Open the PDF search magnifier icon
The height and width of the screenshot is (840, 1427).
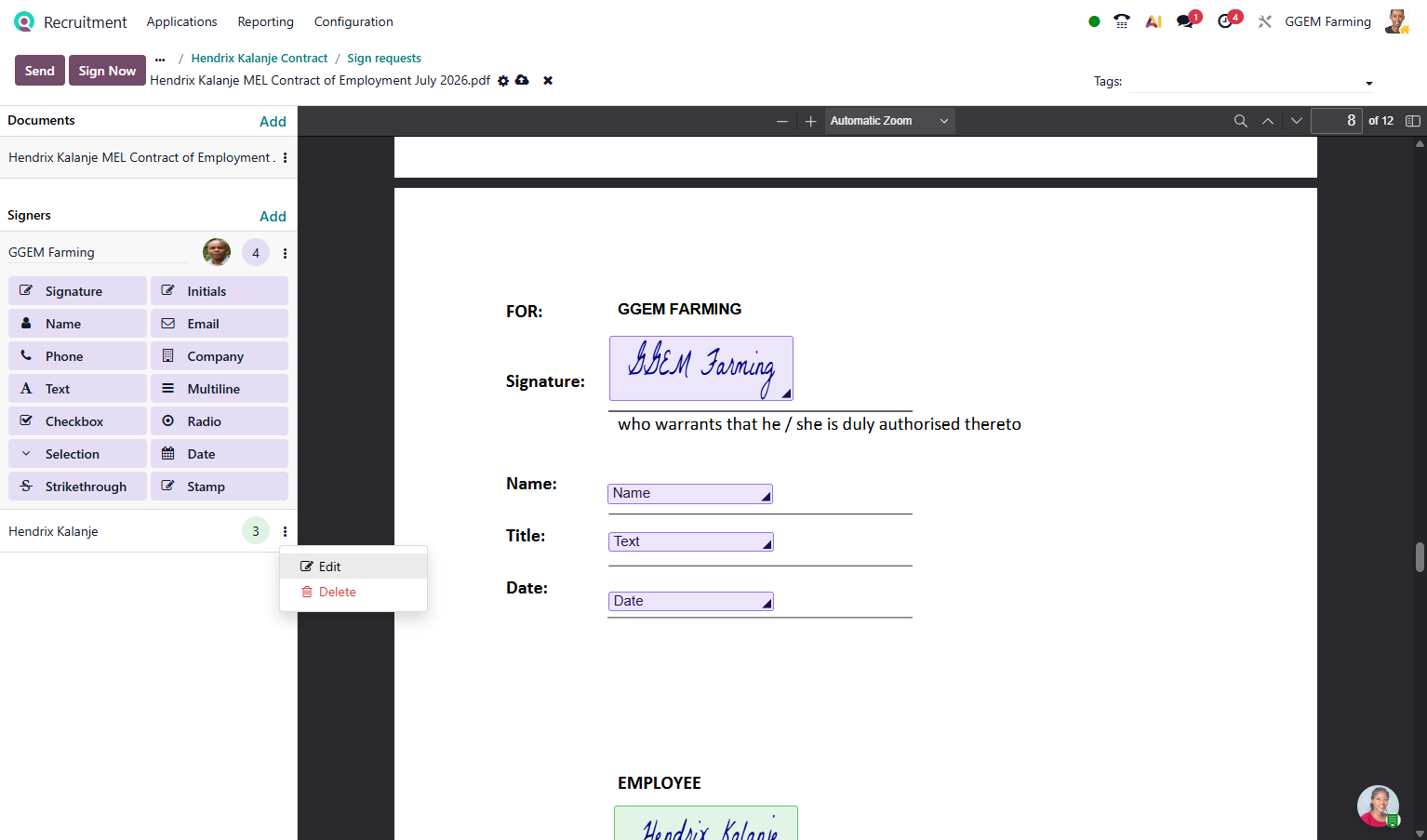click(1240, 121)
